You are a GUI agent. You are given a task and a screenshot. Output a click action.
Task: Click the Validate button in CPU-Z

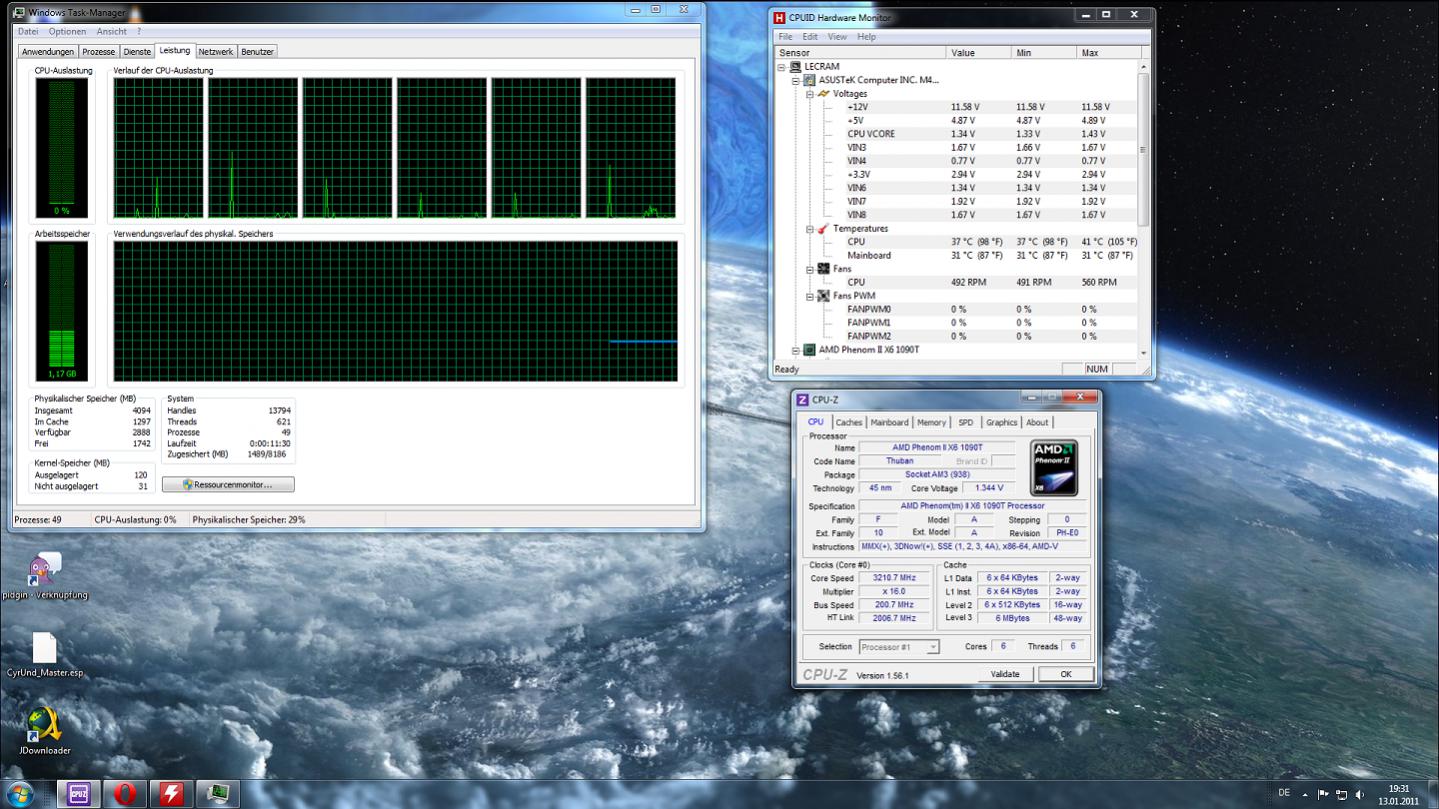point(1005,674)
